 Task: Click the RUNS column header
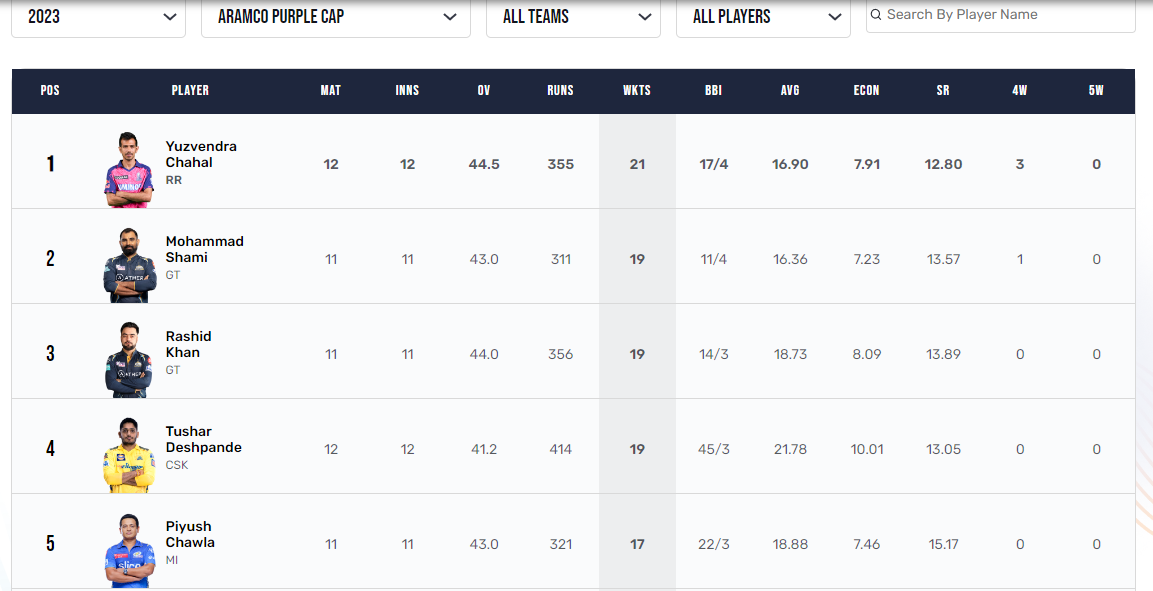(560, 90)
